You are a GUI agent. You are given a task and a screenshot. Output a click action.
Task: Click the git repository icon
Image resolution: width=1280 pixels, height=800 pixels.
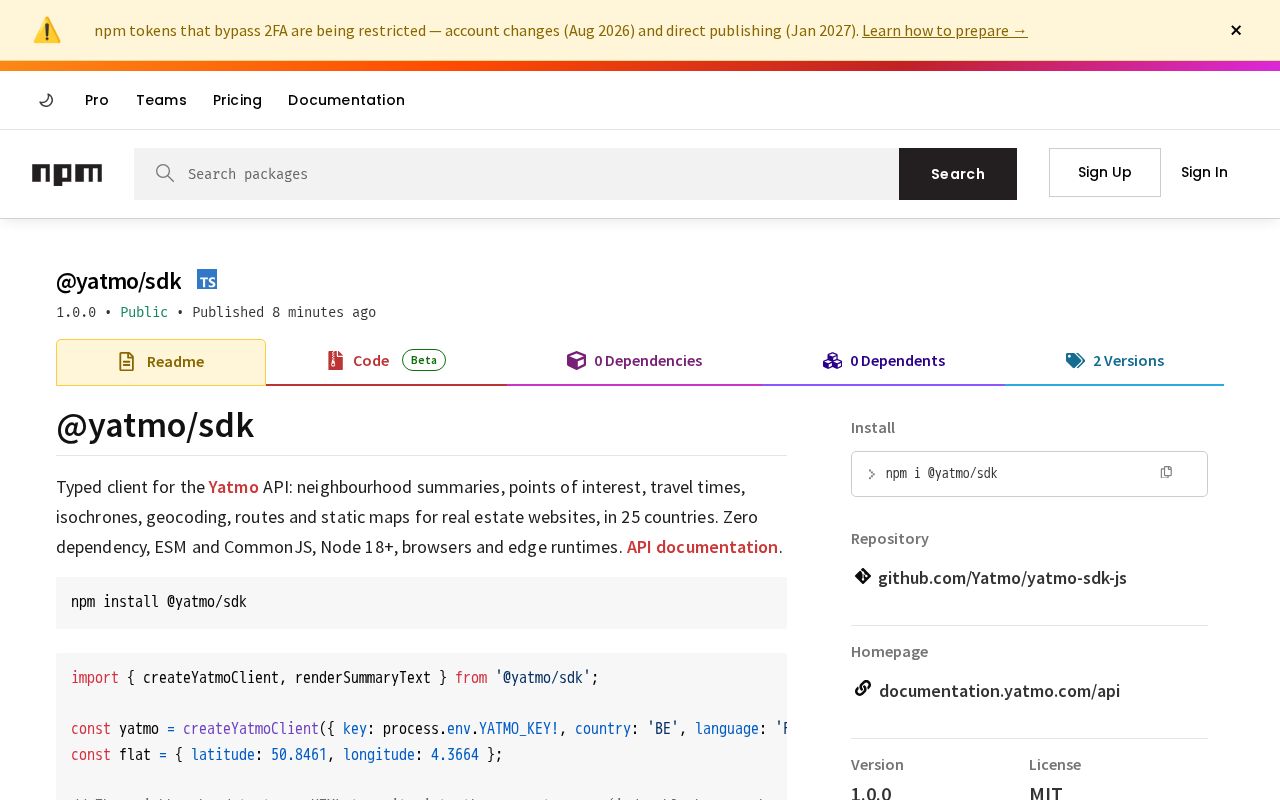click(862, 576)
